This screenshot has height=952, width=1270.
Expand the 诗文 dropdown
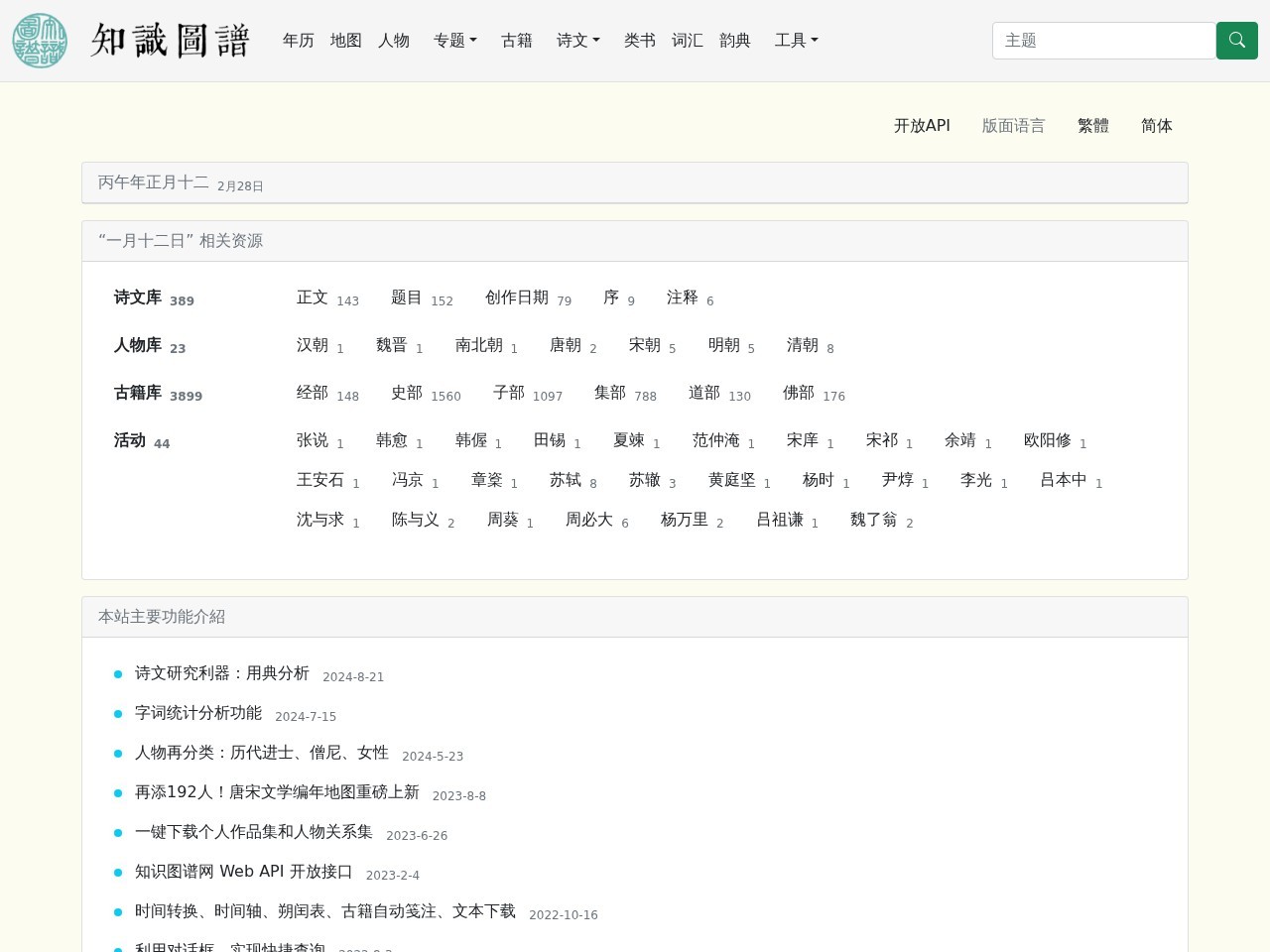577,41
